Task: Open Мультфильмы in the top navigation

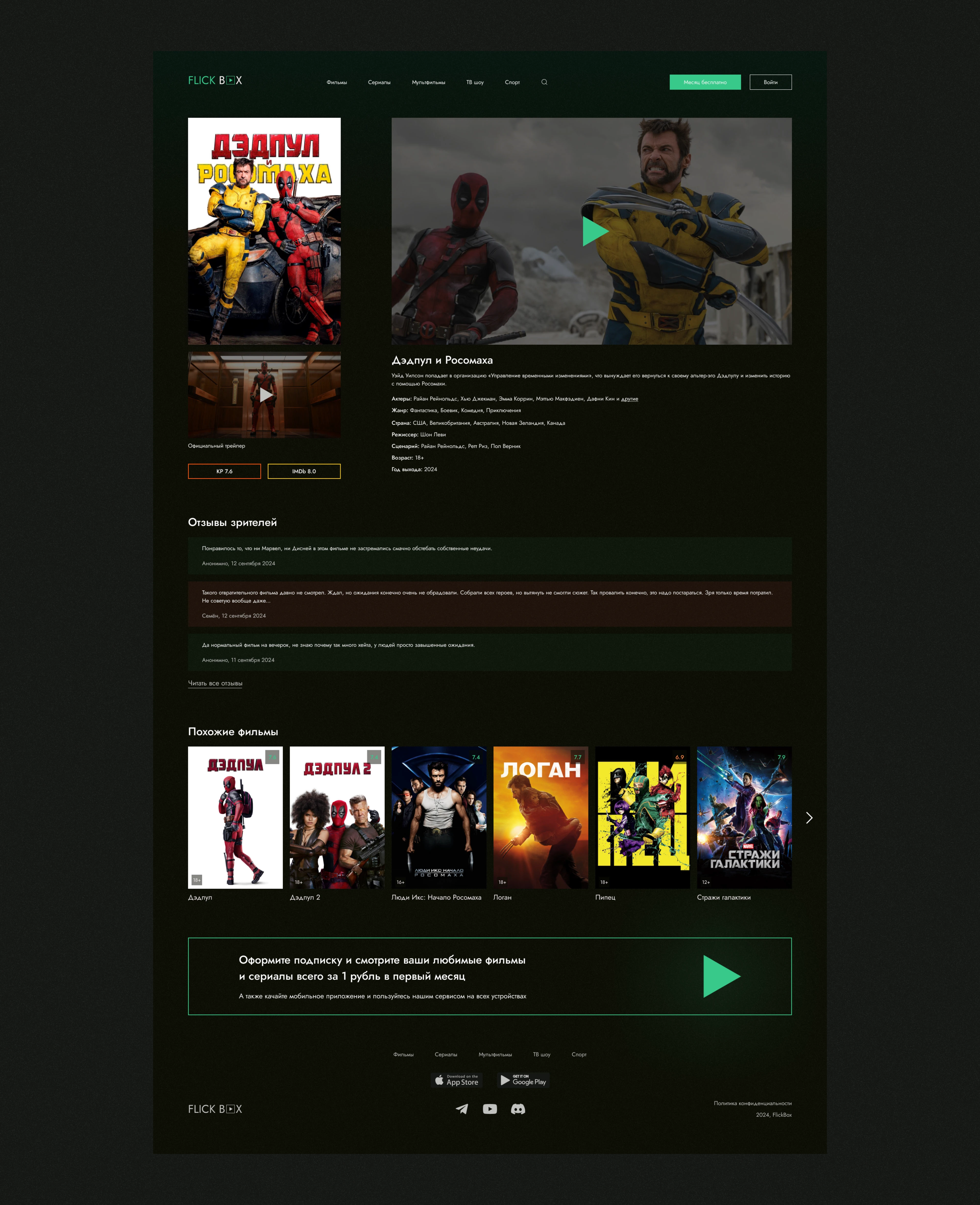Action: click(x=428, y=82)
